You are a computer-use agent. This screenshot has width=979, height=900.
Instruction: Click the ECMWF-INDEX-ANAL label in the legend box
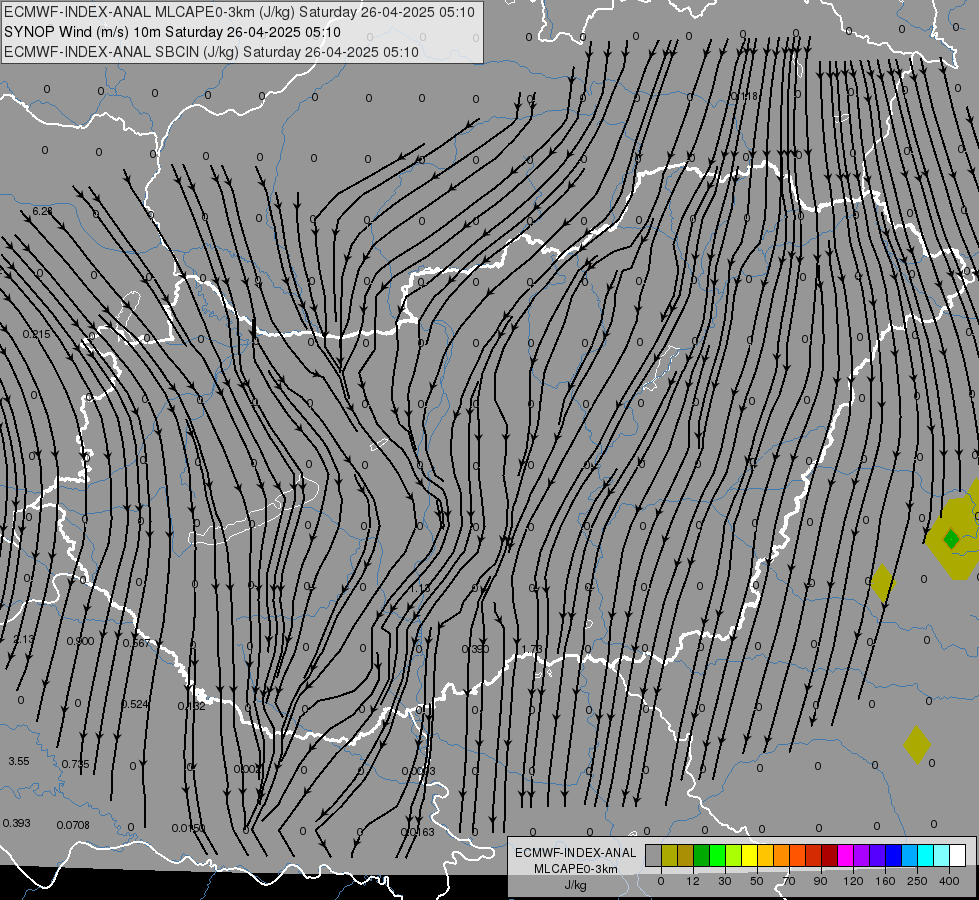point(575,853)
